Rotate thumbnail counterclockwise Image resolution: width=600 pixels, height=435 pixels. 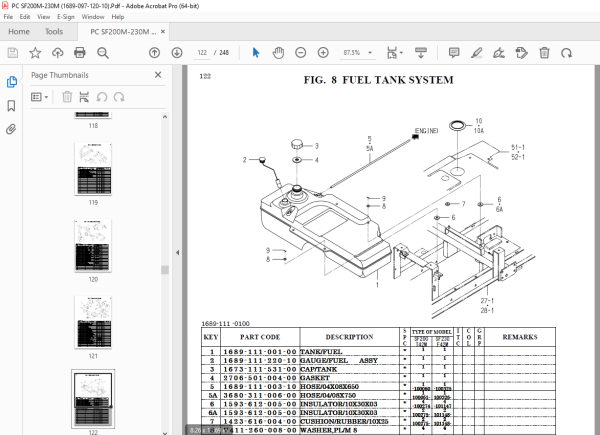coord(101,97)
